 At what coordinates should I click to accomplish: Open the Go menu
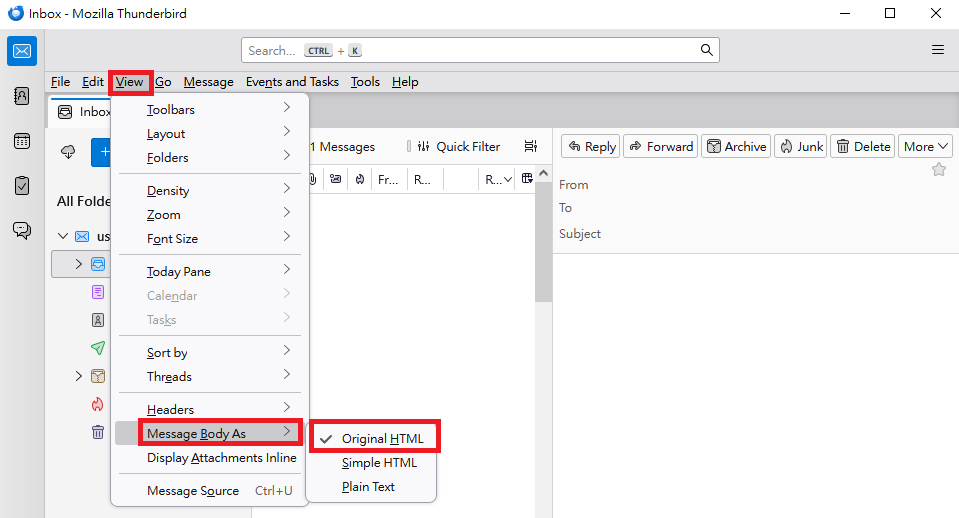[x=163, y=82]
